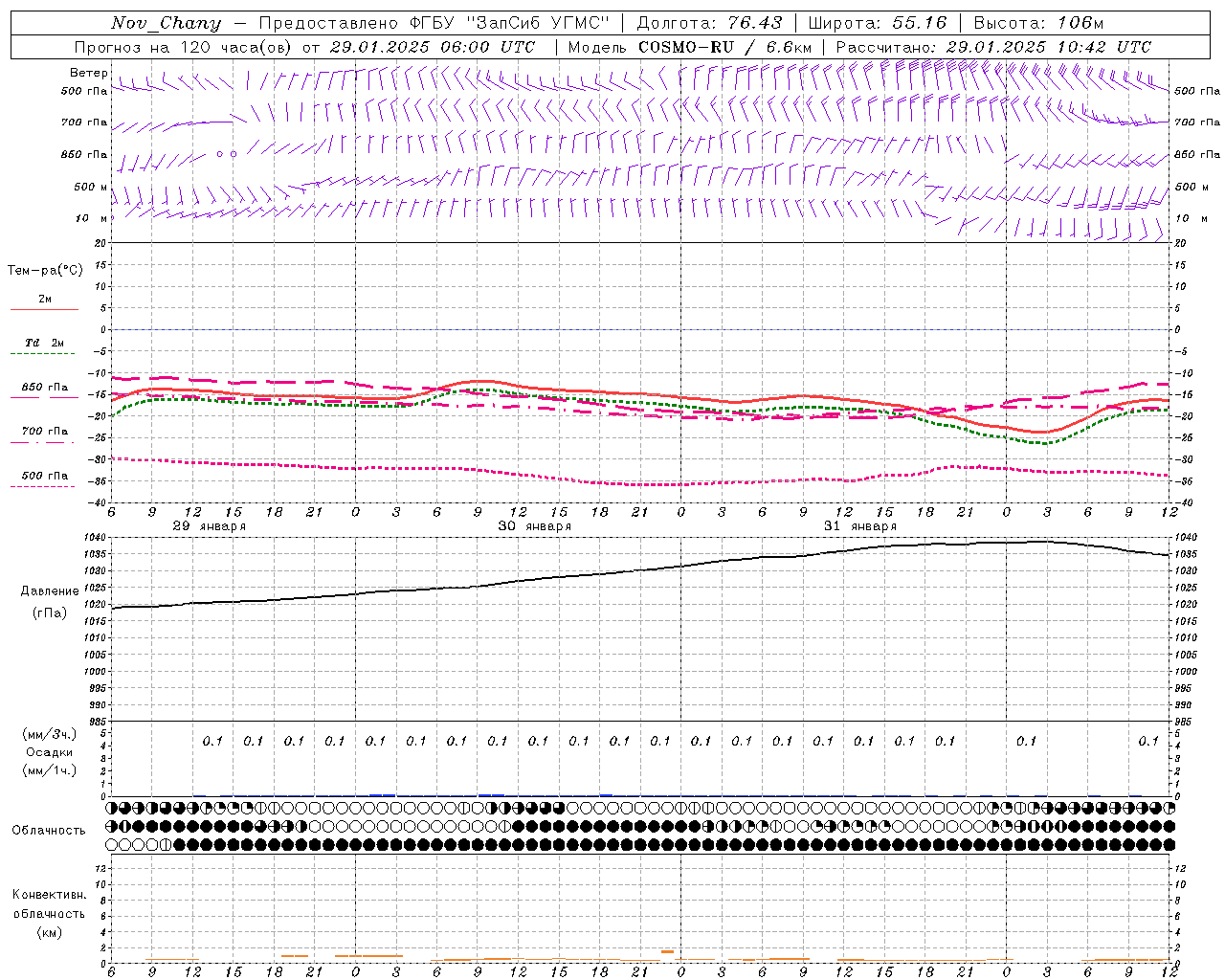Click the Td 2м dew point legend entry
Screen dimensions: 1225x980
44,343
